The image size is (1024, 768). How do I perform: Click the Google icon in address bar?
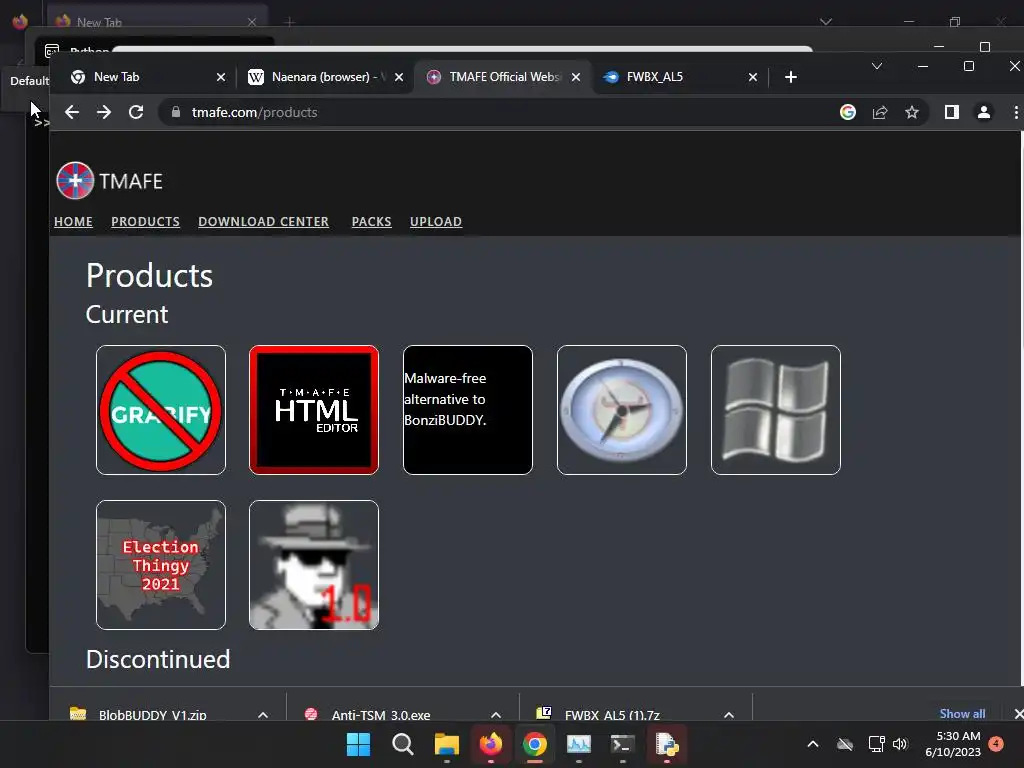848,112
